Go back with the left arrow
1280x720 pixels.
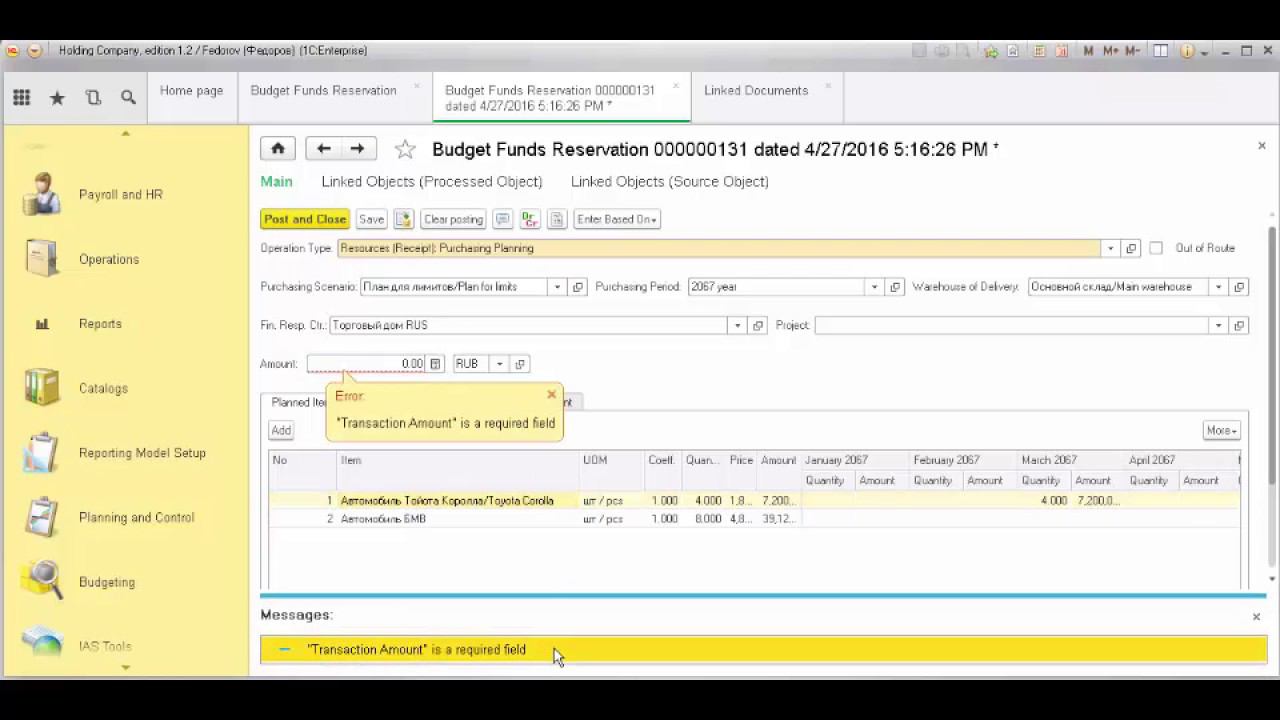[x=323, y=149]
